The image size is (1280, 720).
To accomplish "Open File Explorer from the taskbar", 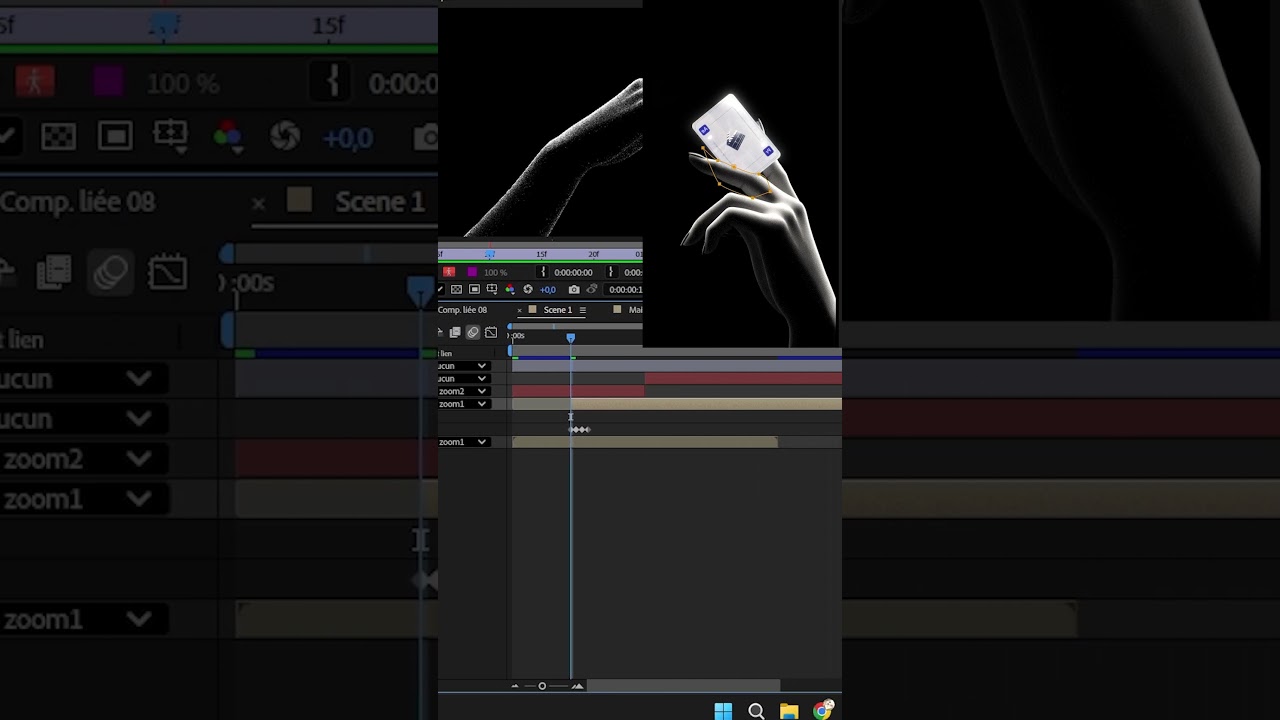I will (x=789, y=711).
